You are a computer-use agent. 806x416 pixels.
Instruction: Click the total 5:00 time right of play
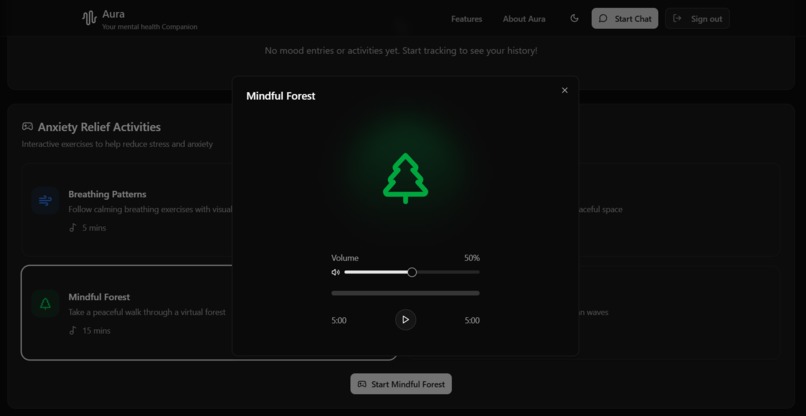point(472,320)
